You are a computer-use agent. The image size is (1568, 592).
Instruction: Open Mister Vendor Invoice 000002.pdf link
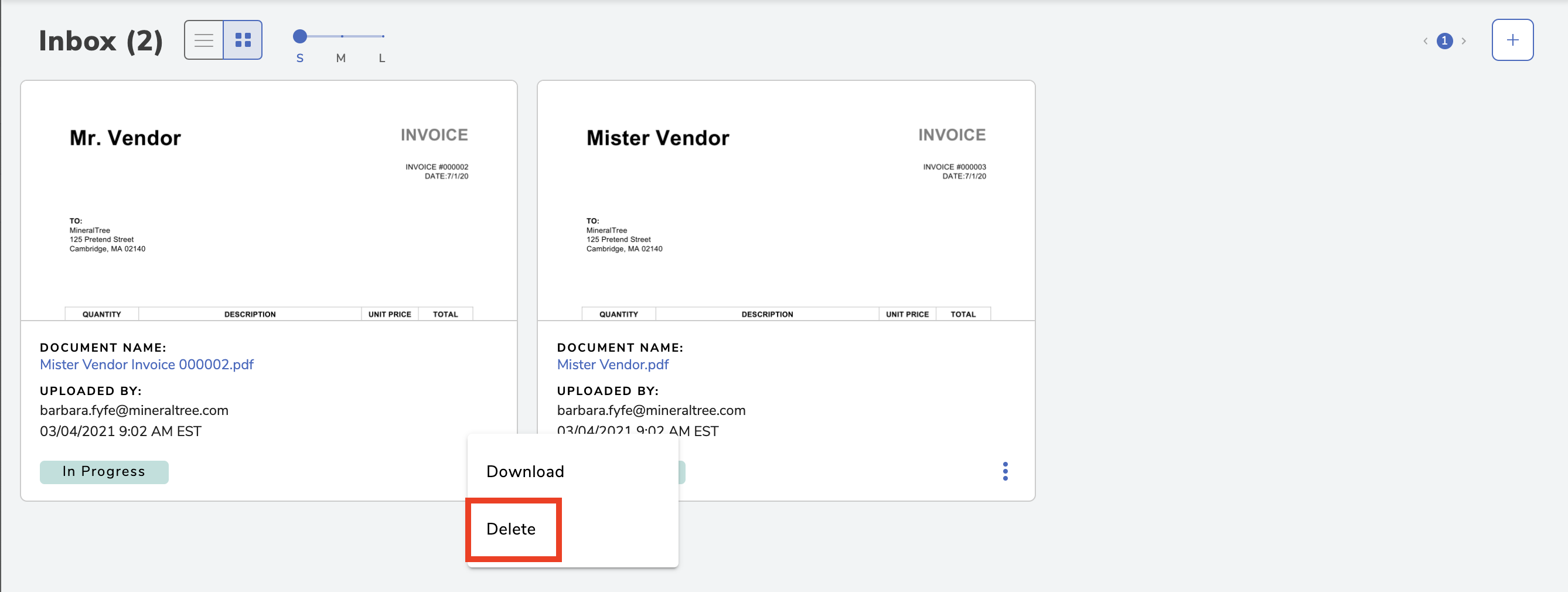146,364
